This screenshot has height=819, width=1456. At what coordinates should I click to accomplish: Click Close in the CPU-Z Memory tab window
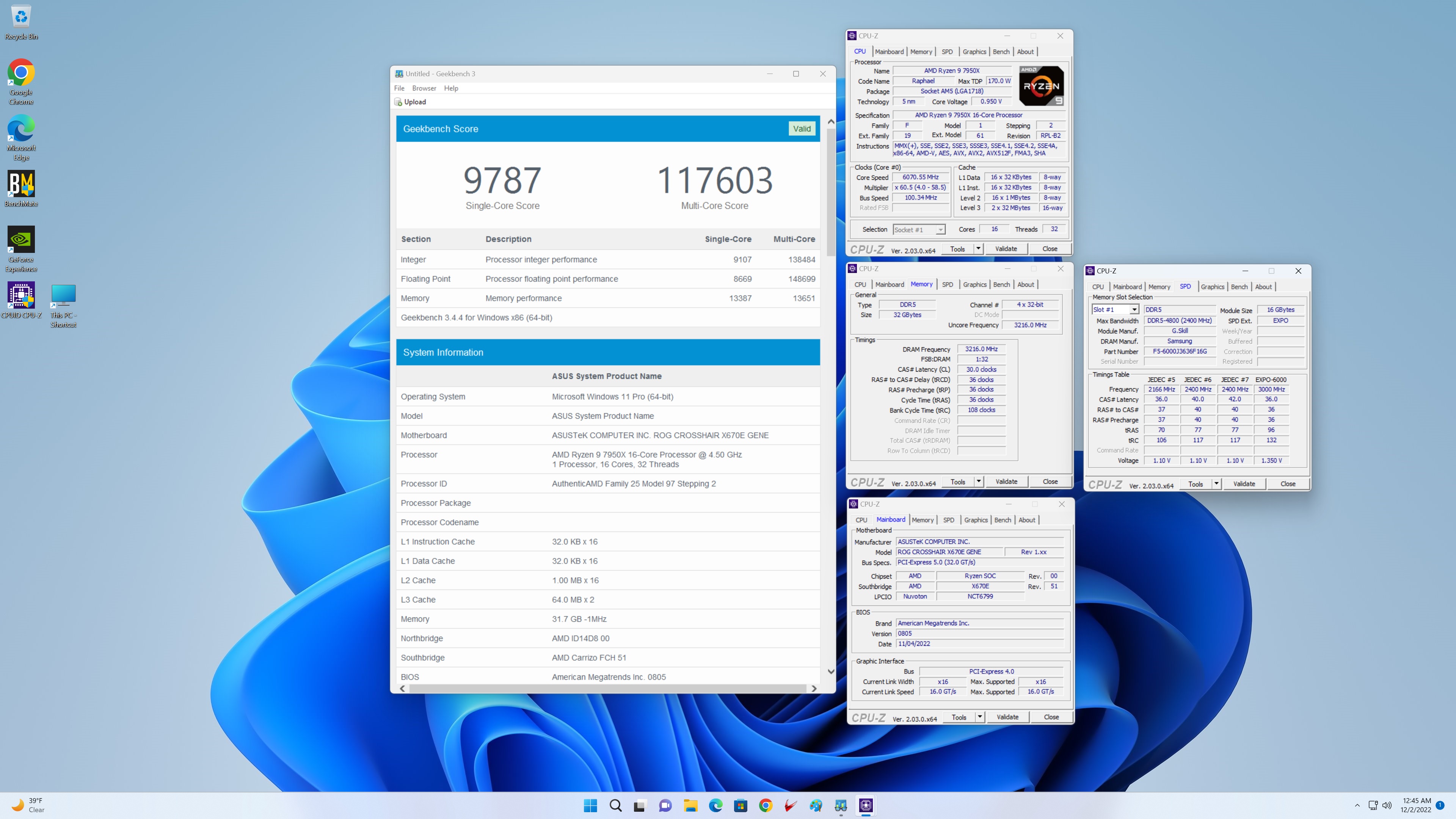tap(1050, 482)
